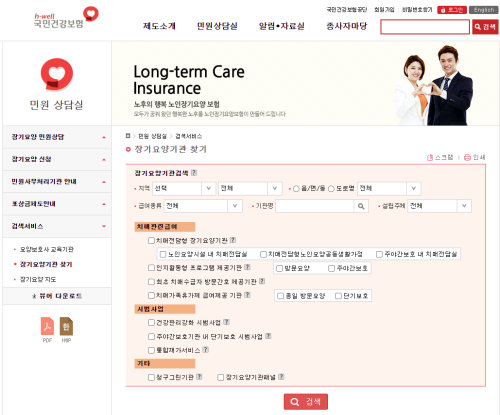Screen dimensions: 500x415
Task: Click the English language button
Action: (x=484, y=10)
